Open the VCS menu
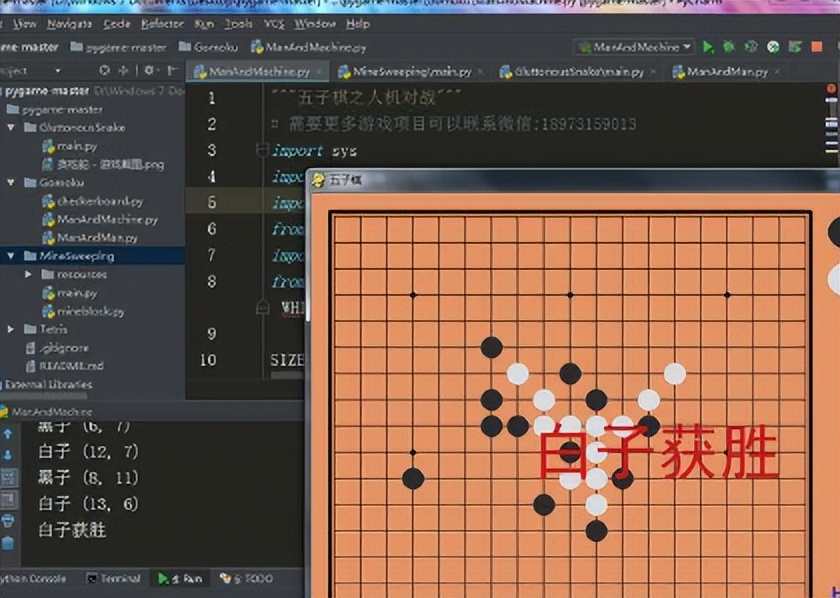This screenshot has width=840, height=598. pyautogui.click(x=273, y=22)
